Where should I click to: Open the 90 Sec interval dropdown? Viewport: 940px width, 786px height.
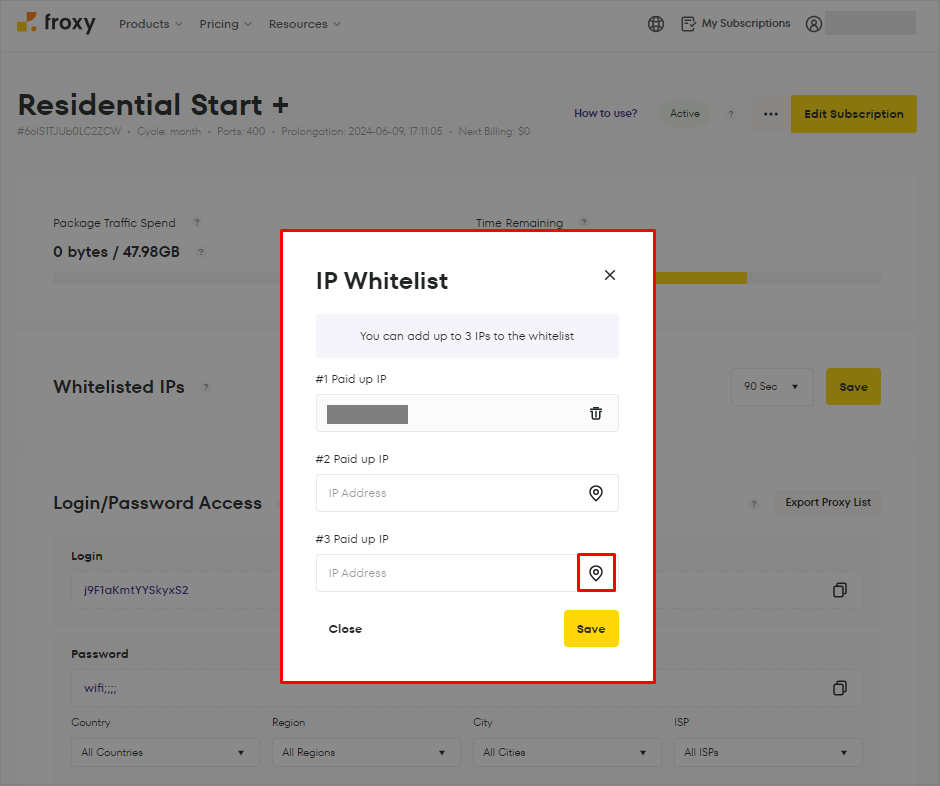[771, 386]
